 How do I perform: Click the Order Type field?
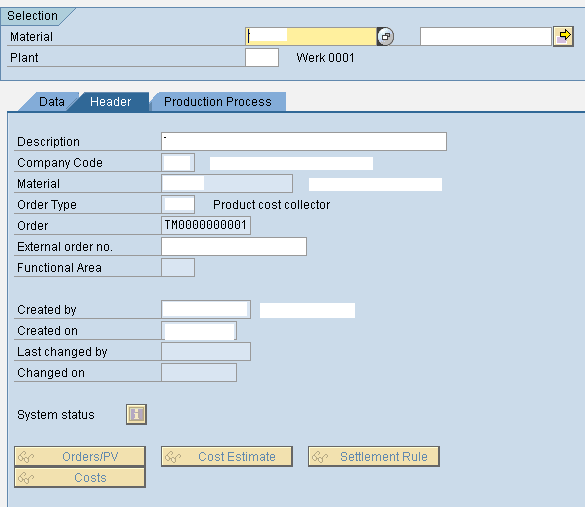point(178,204)
